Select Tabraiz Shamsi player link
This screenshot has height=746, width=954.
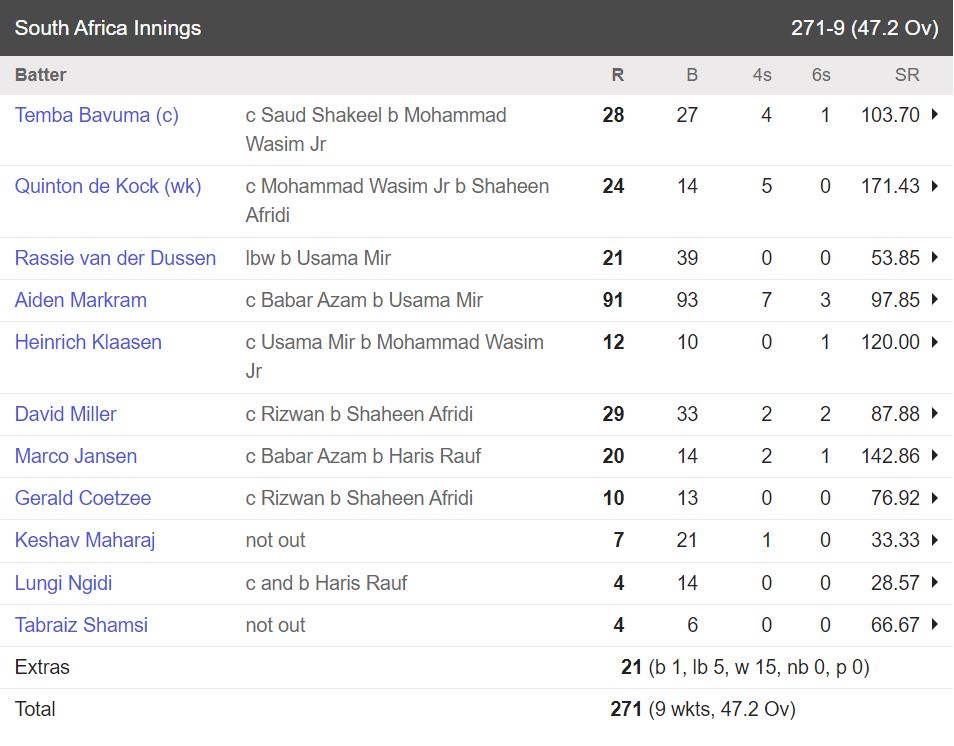[x=81, y=625]
